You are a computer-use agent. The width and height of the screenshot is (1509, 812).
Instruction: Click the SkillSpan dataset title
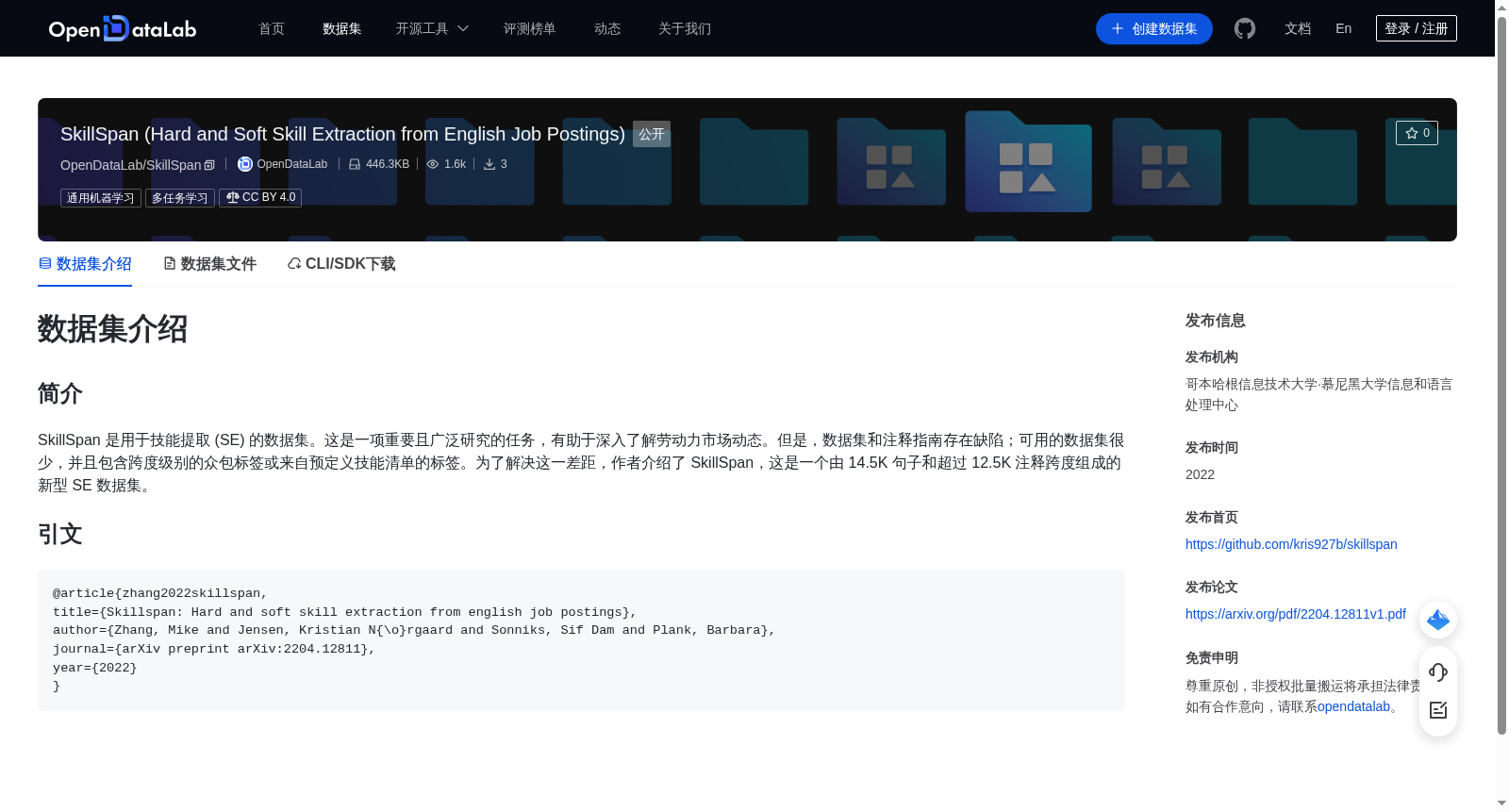[342, 134]
